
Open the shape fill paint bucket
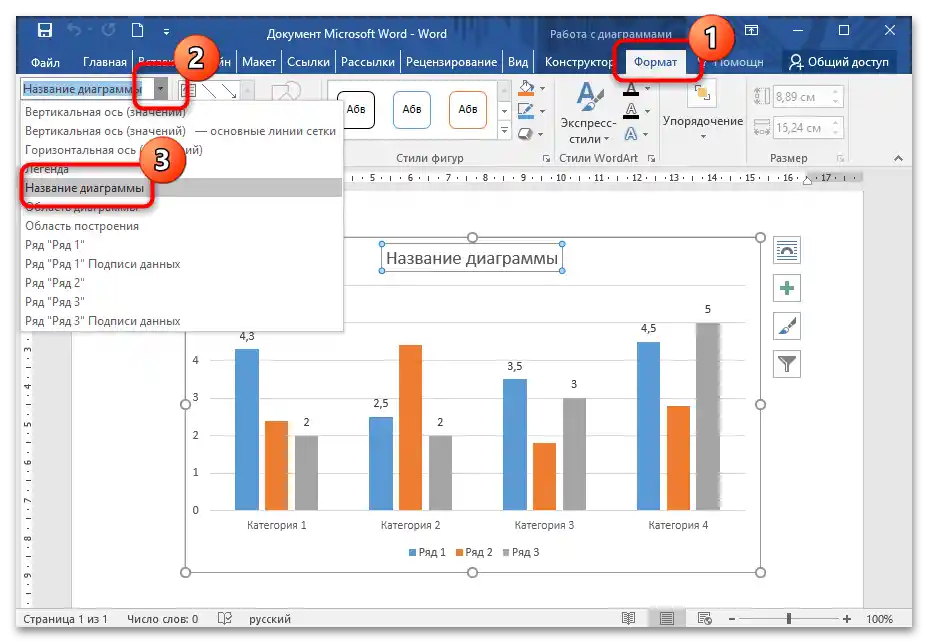click(x=526, y=89)
